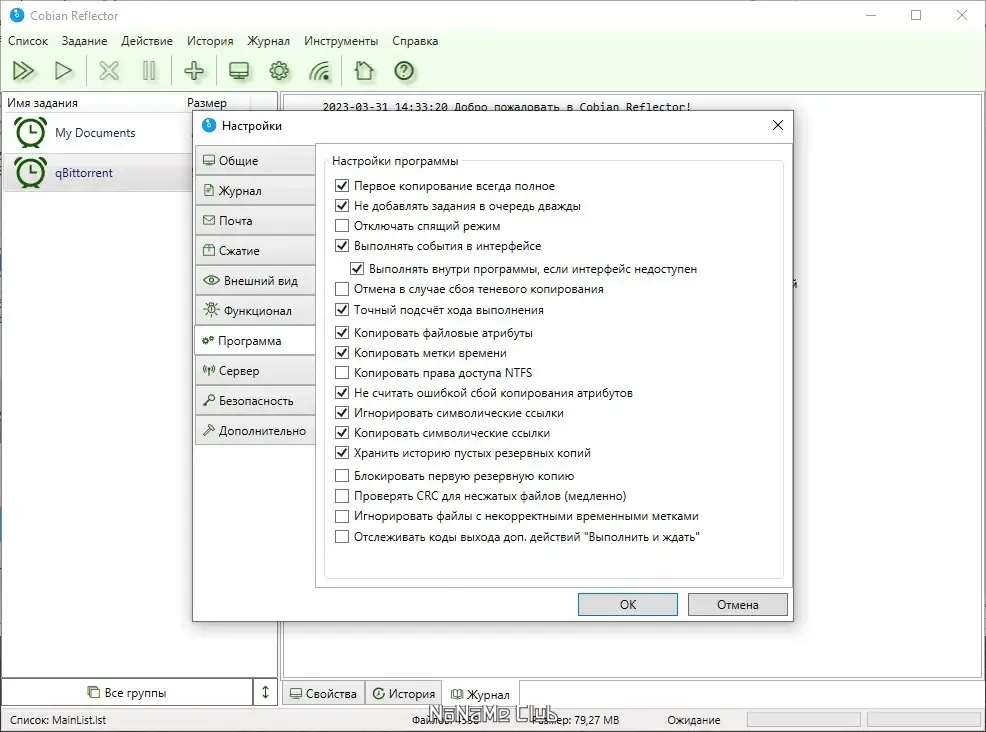The image size is (986, 732).
Task: Add new task with plus icon
Action: point(194,70)
